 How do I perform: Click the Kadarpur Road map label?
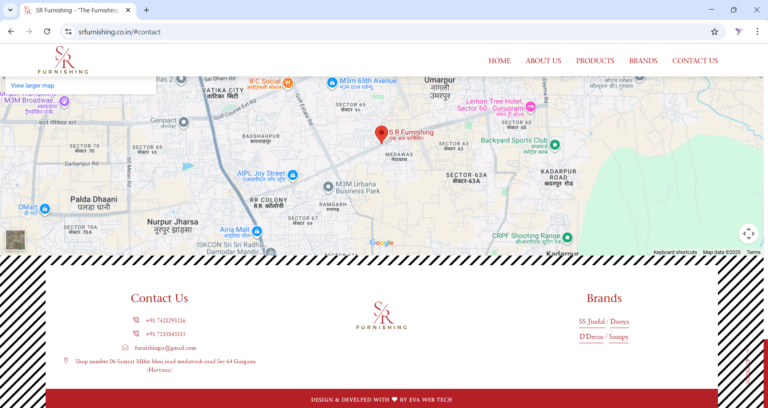(558, 177)
